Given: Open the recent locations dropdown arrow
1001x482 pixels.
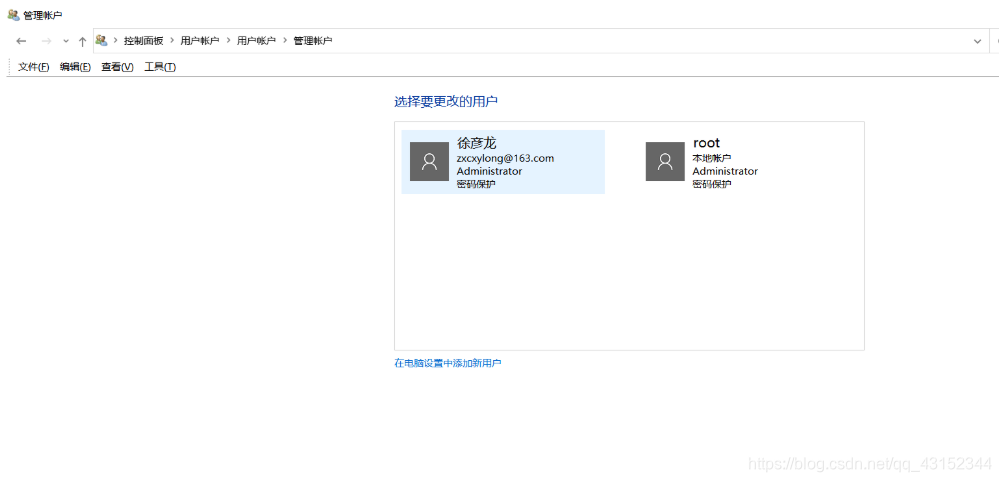Looking at the screenshot, I should pyautogui.click(x=65, y=41).
